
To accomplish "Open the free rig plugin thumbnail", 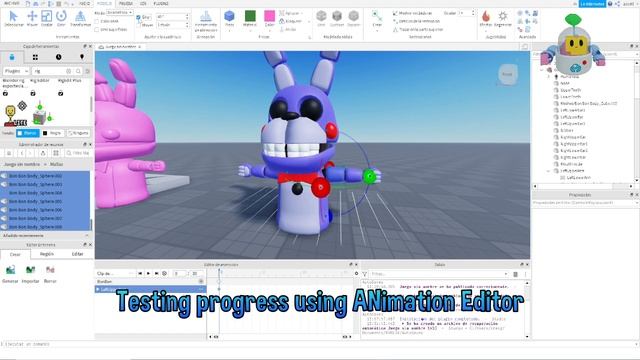I will [15, 114].
